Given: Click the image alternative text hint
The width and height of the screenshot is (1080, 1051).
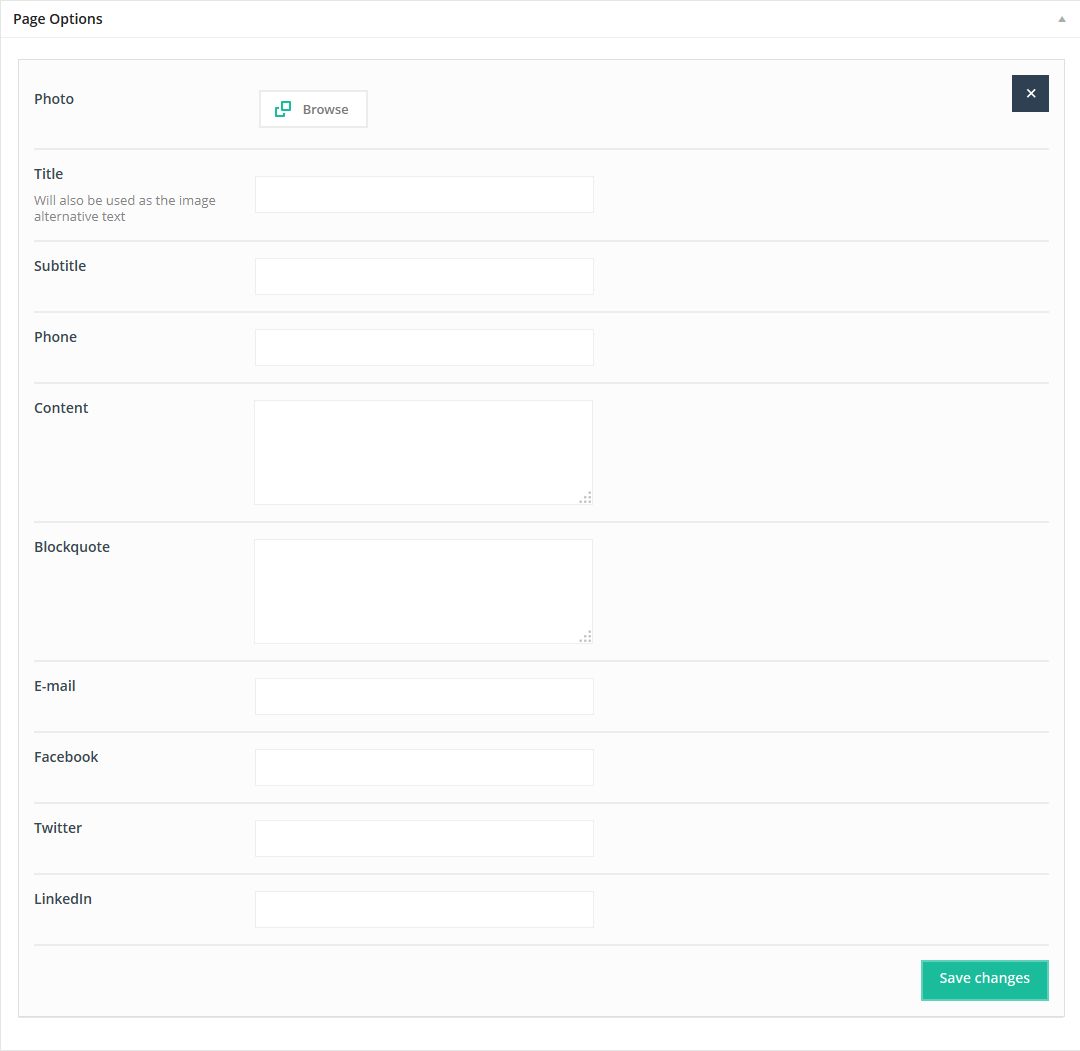Looking at the screenshot, I should coord(124,208).
